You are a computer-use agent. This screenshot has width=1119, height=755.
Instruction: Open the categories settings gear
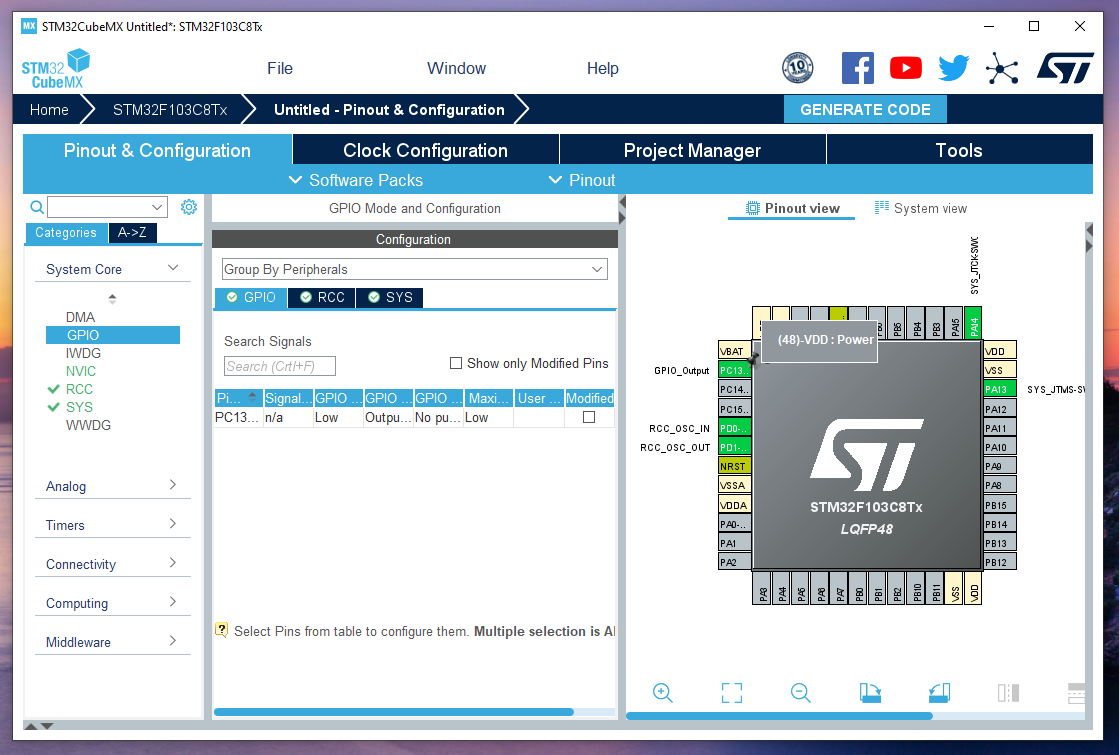click(x=188, y=207)
